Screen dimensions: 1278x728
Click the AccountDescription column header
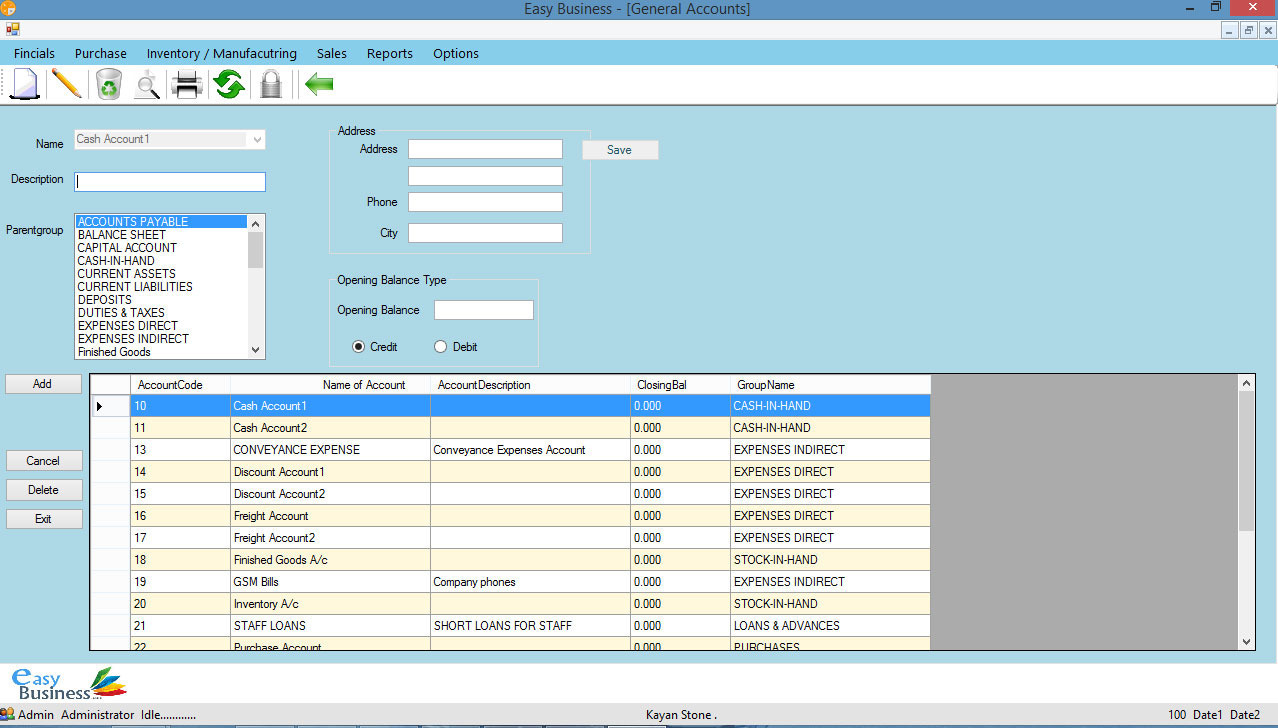click(530, 385)
